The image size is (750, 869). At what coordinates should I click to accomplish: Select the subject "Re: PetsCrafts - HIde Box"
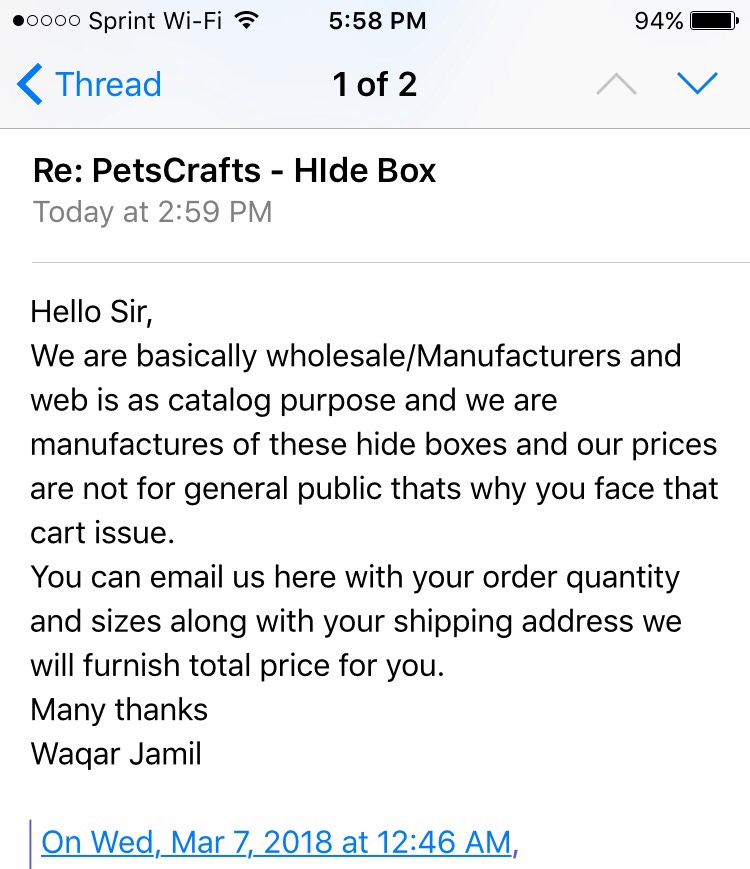(x=234, y=170)
